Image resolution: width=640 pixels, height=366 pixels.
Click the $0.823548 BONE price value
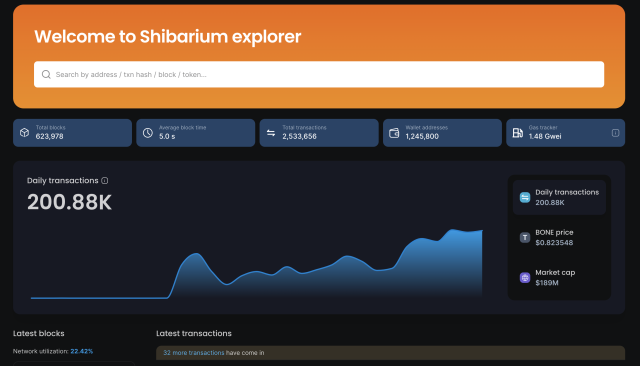click(554, 243)
